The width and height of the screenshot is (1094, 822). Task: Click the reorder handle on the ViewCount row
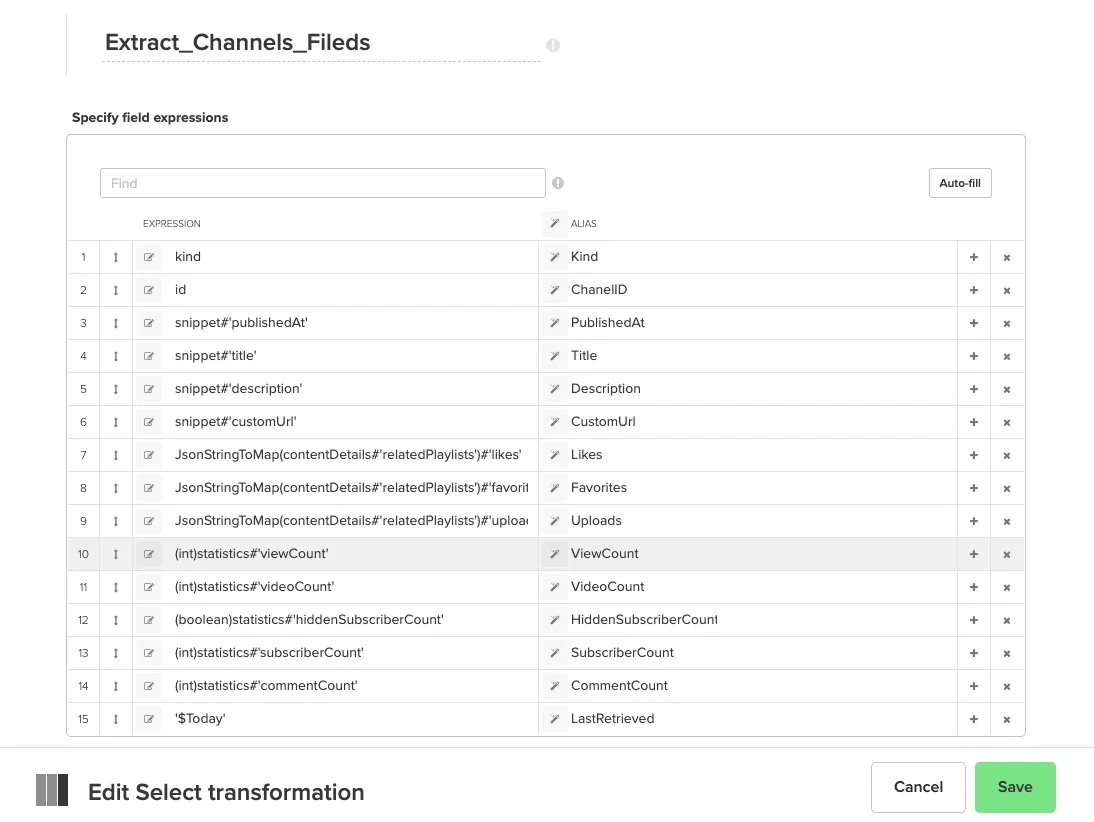point(116,553)
